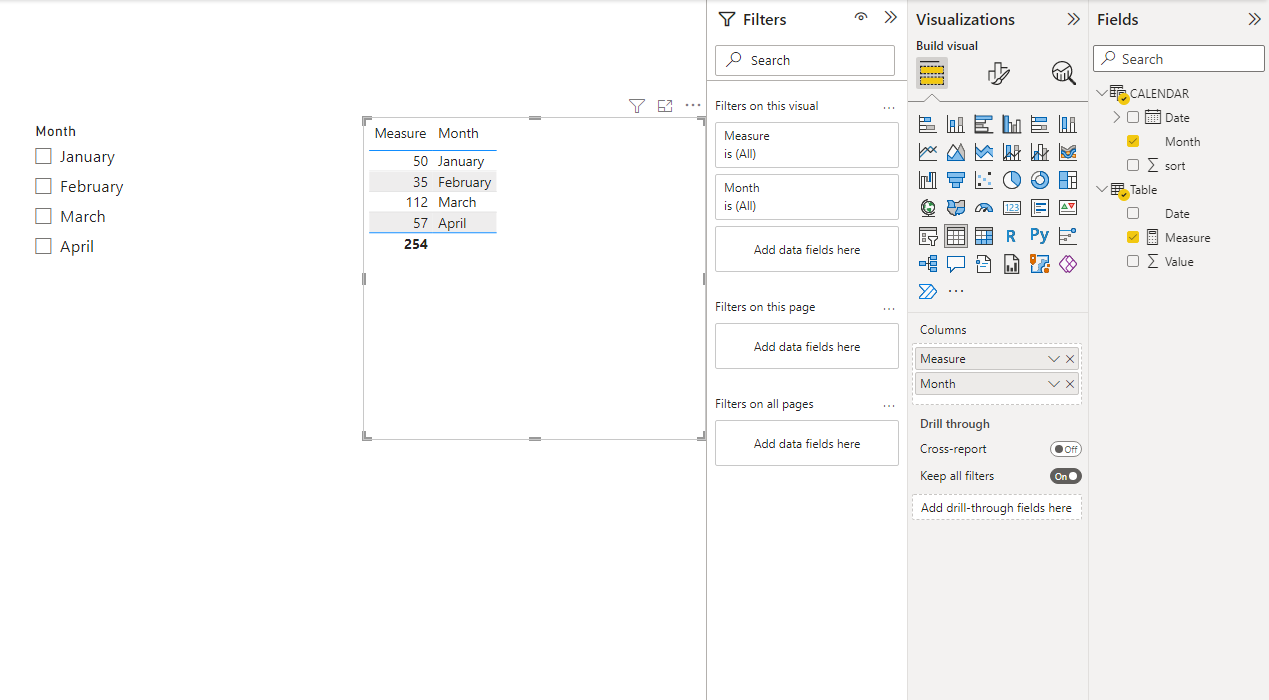Select the card visual with 123
Screen dimensions: 1269x700
point(1012,208)
